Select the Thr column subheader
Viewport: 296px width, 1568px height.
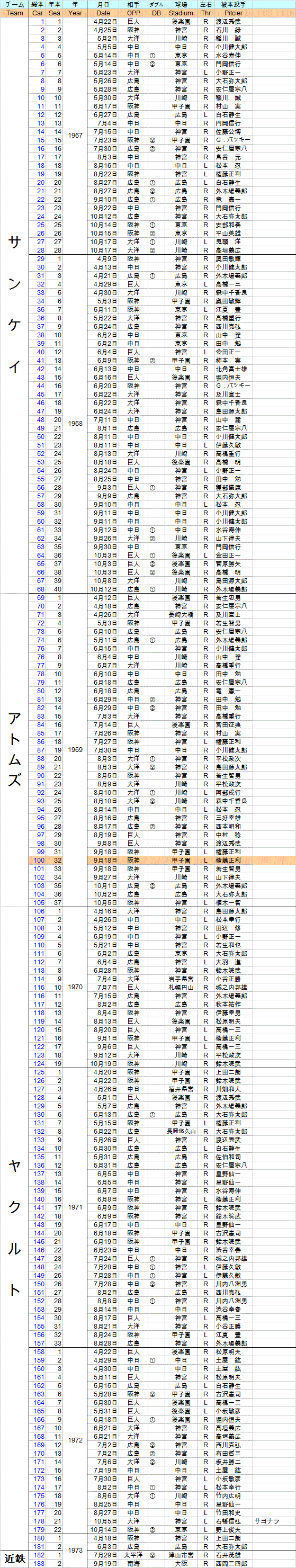(206, 13)
